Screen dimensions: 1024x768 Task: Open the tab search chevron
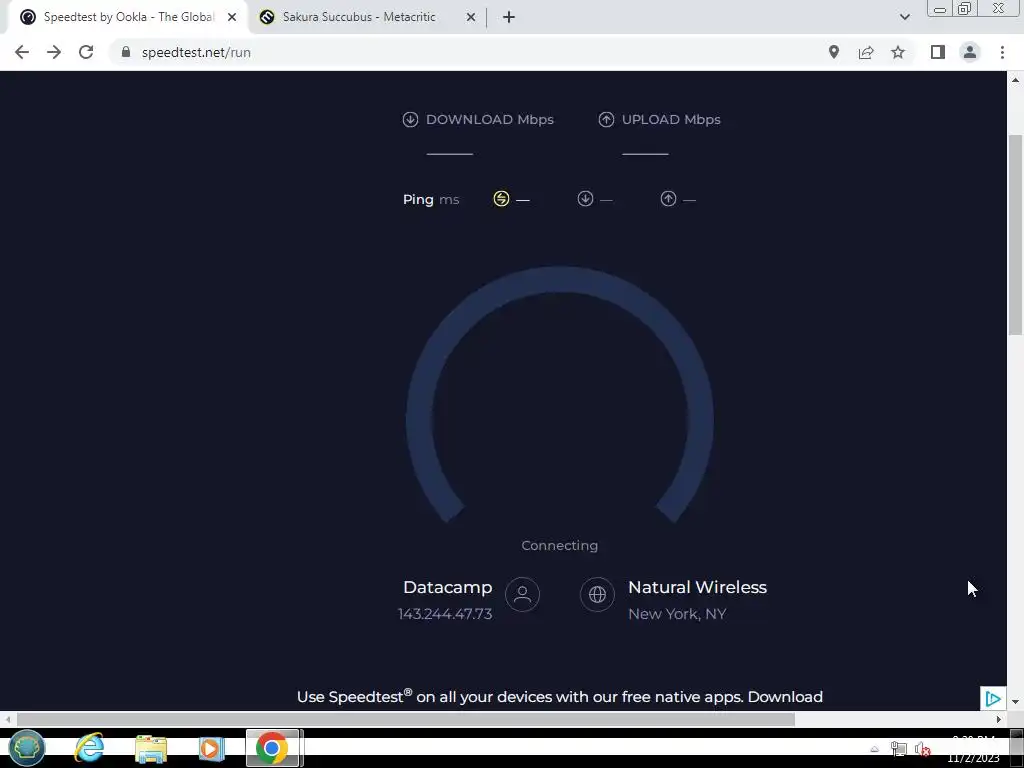coord(904,17)
